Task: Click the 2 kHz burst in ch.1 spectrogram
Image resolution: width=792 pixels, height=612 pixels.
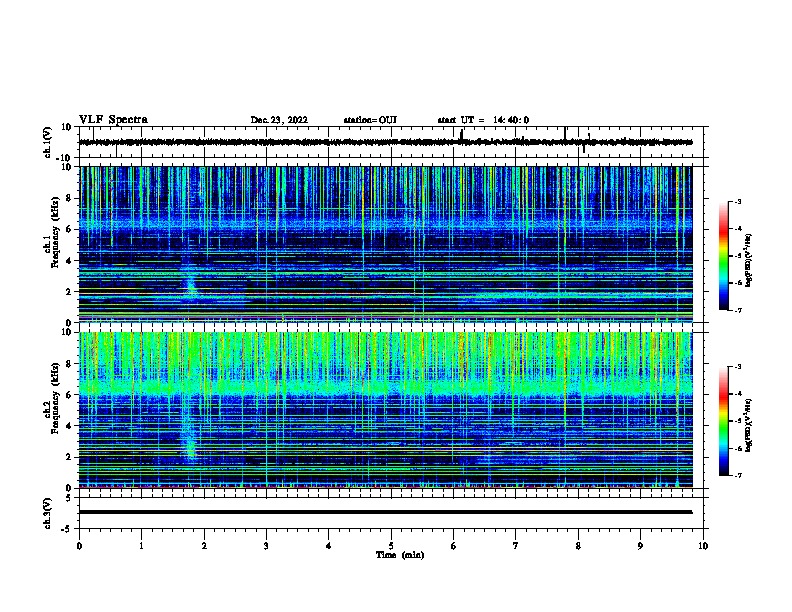Action: [190, 286]
